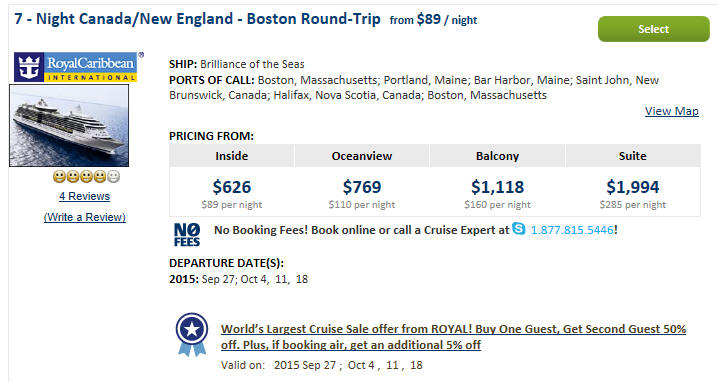
Task: Call the 1.877.815.5446 phone number link
Action: 572,230
